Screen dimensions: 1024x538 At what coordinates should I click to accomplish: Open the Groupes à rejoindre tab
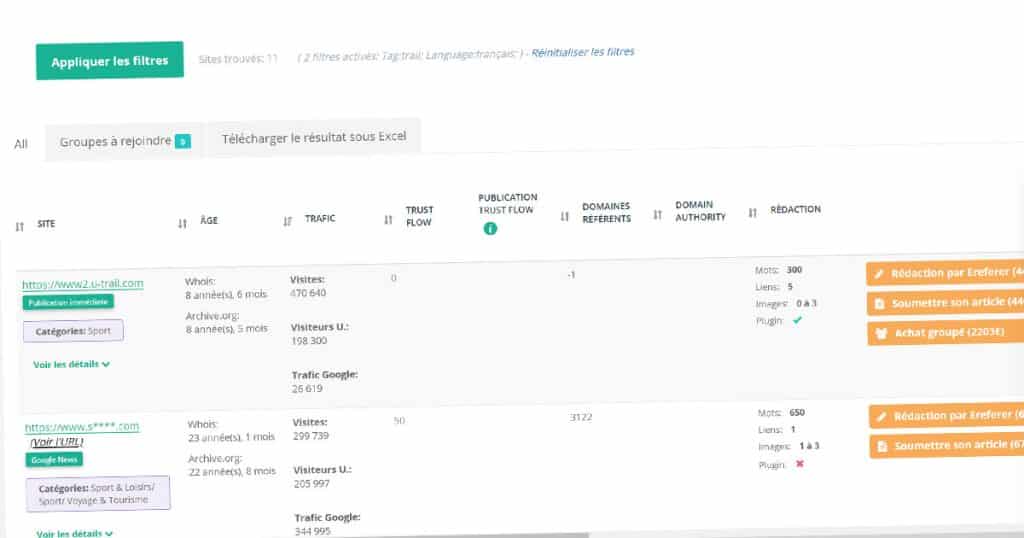click(124, 141)
